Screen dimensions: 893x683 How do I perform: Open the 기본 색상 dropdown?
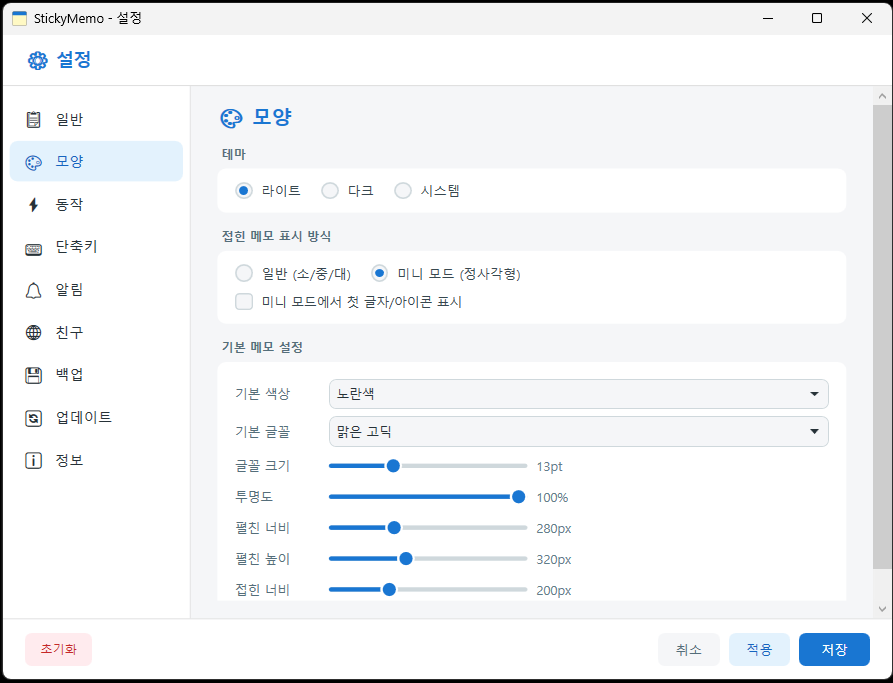coord(578,394)
